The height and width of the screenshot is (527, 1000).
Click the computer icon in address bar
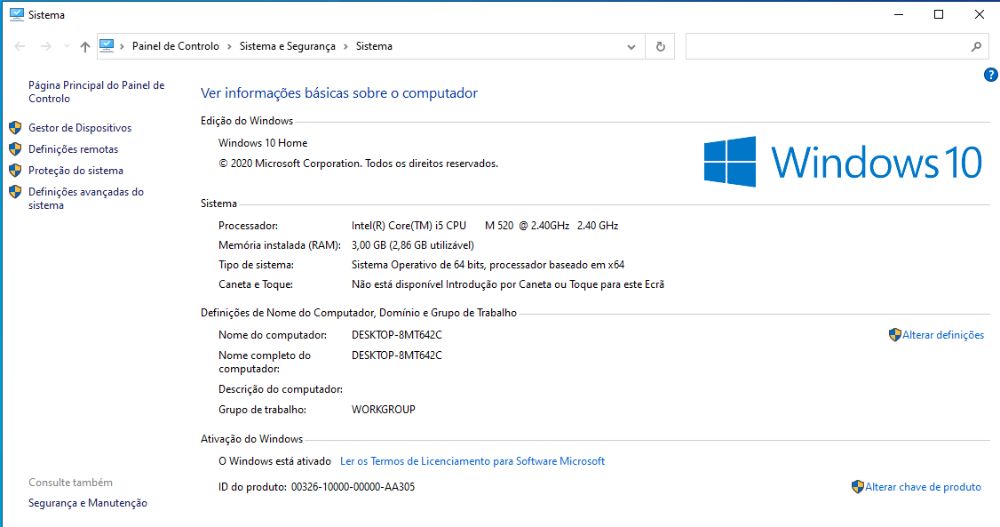(107, 46)
